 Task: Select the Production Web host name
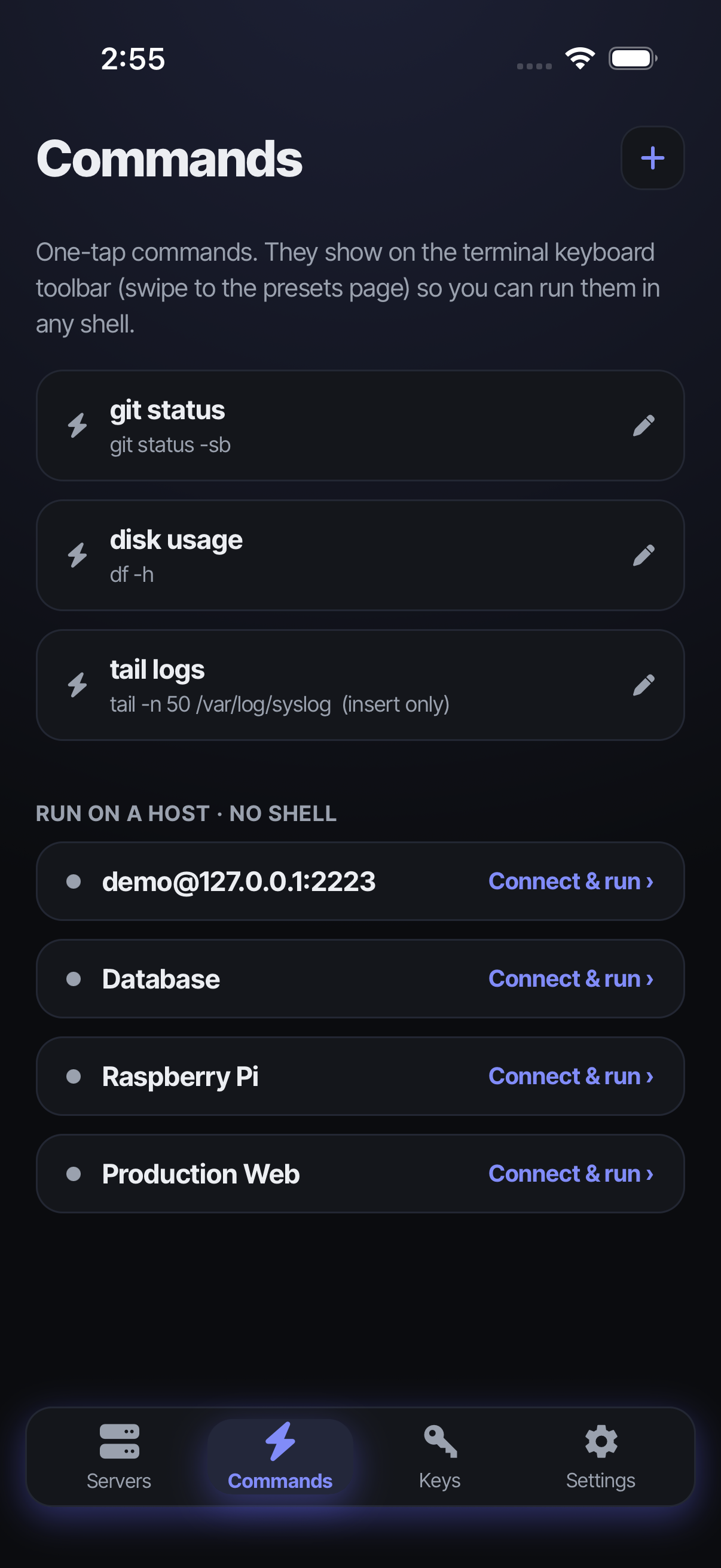201,1173
